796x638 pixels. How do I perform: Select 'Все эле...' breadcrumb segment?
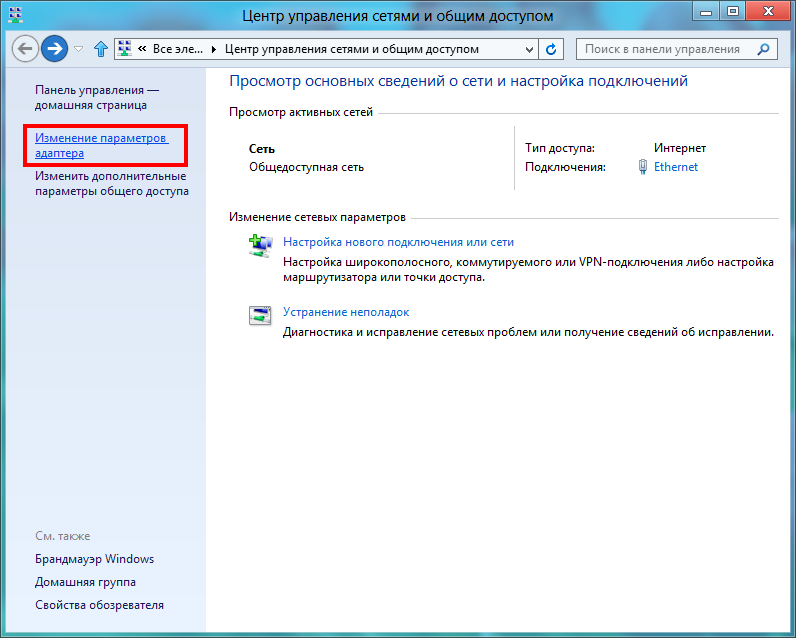coord(178,49)
